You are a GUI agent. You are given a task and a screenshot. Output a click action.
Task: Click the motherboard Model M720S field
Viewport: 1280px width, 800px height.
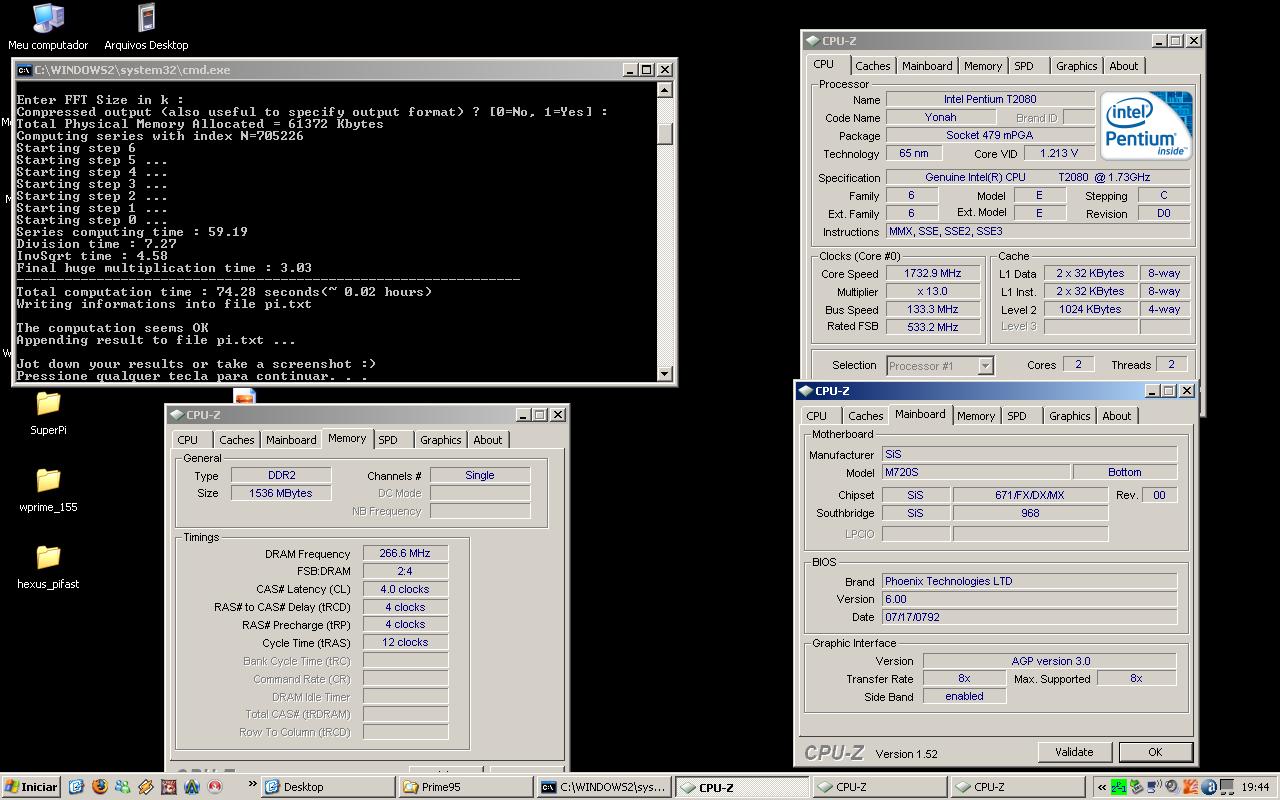[975, 472]
